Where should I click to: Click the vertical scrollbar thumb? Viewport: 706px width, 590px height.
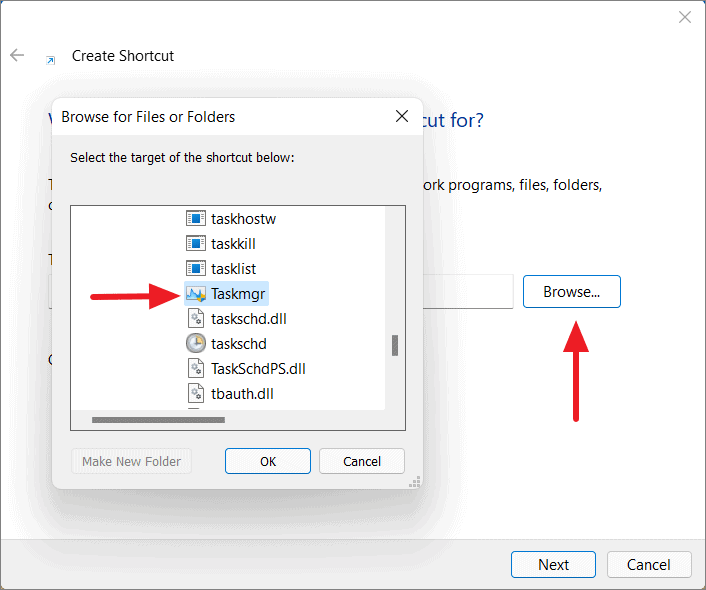point(395,345)
